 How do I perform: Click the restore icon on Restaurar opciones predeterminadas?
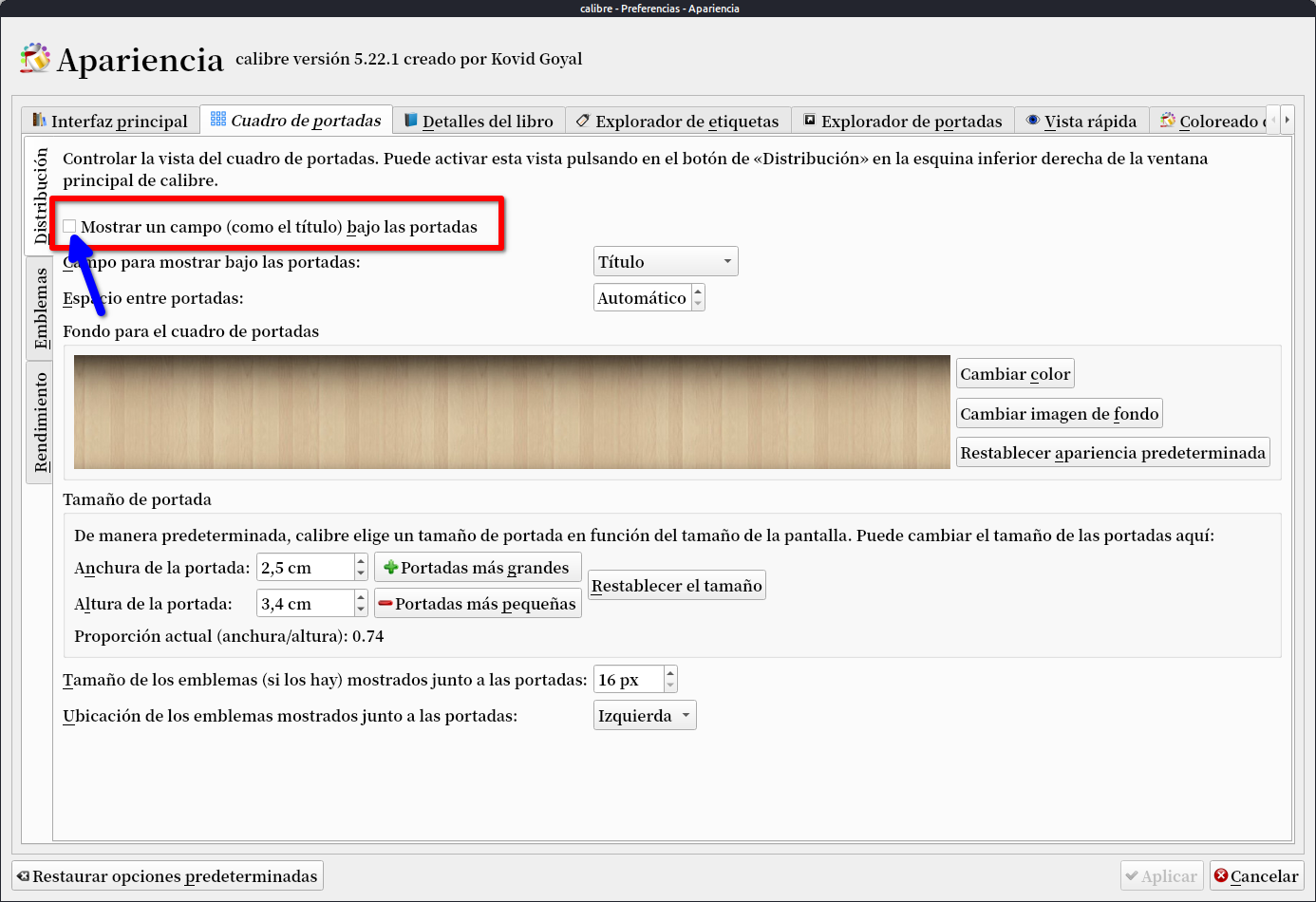(x=24, y=875)
